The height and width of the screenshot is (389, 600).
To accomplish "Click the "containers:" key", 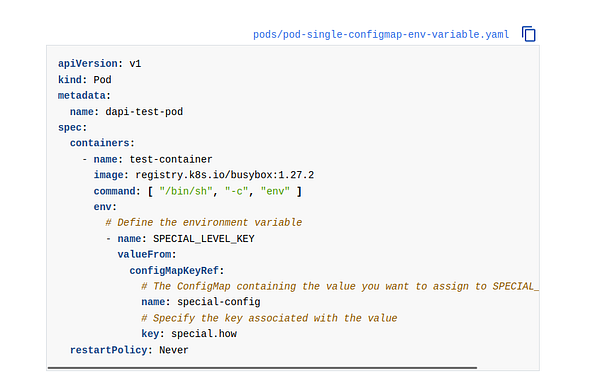I will coord(102,143).
